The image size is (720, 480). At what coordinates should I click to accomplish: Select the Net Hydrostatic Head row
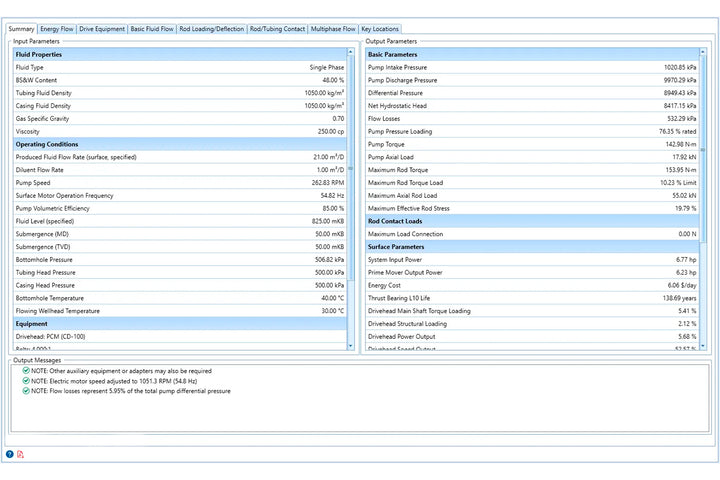[x=532, y=106]
